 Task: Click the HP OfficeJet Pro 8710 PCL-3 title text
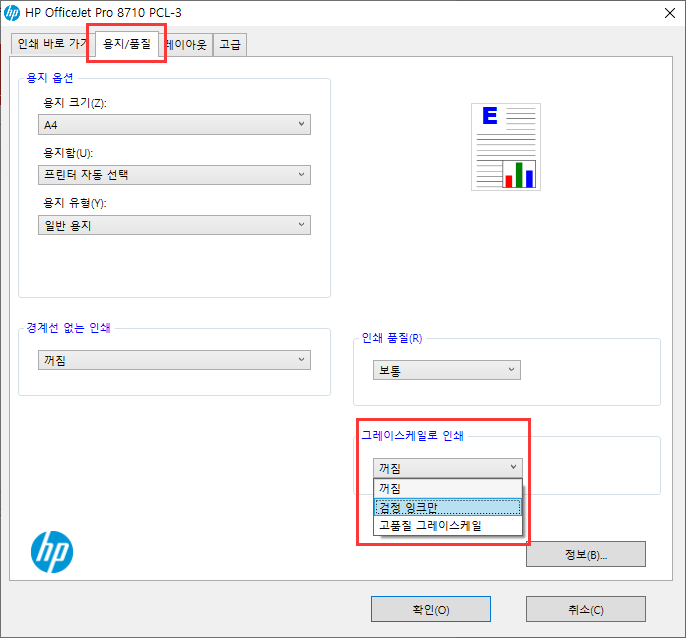[x=103, y=13]
